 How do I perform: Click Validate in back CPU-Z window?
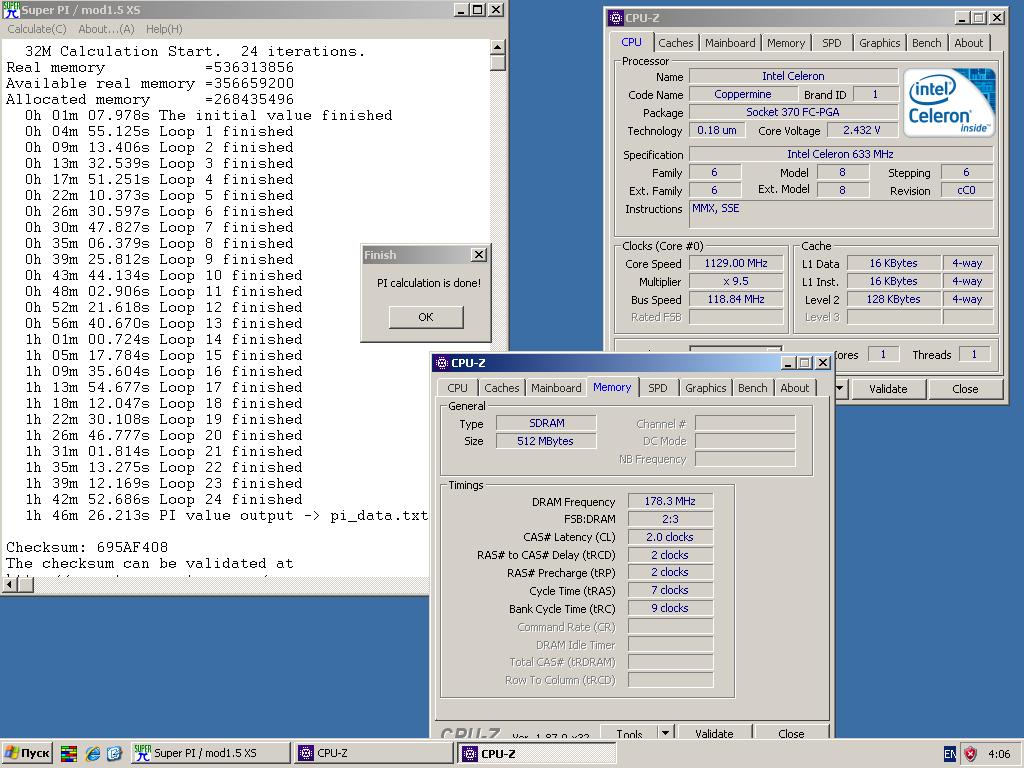(888, 389)
